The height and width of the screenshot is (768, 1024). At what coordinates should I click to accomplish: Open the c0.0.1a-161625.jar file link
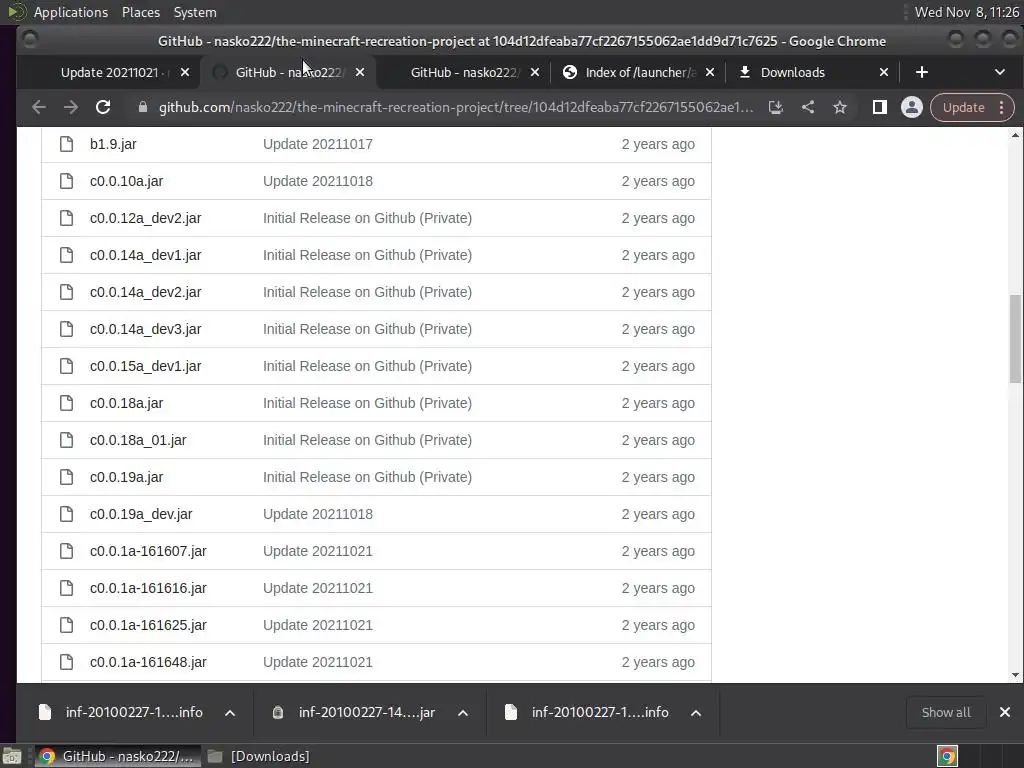click(148, 625)
